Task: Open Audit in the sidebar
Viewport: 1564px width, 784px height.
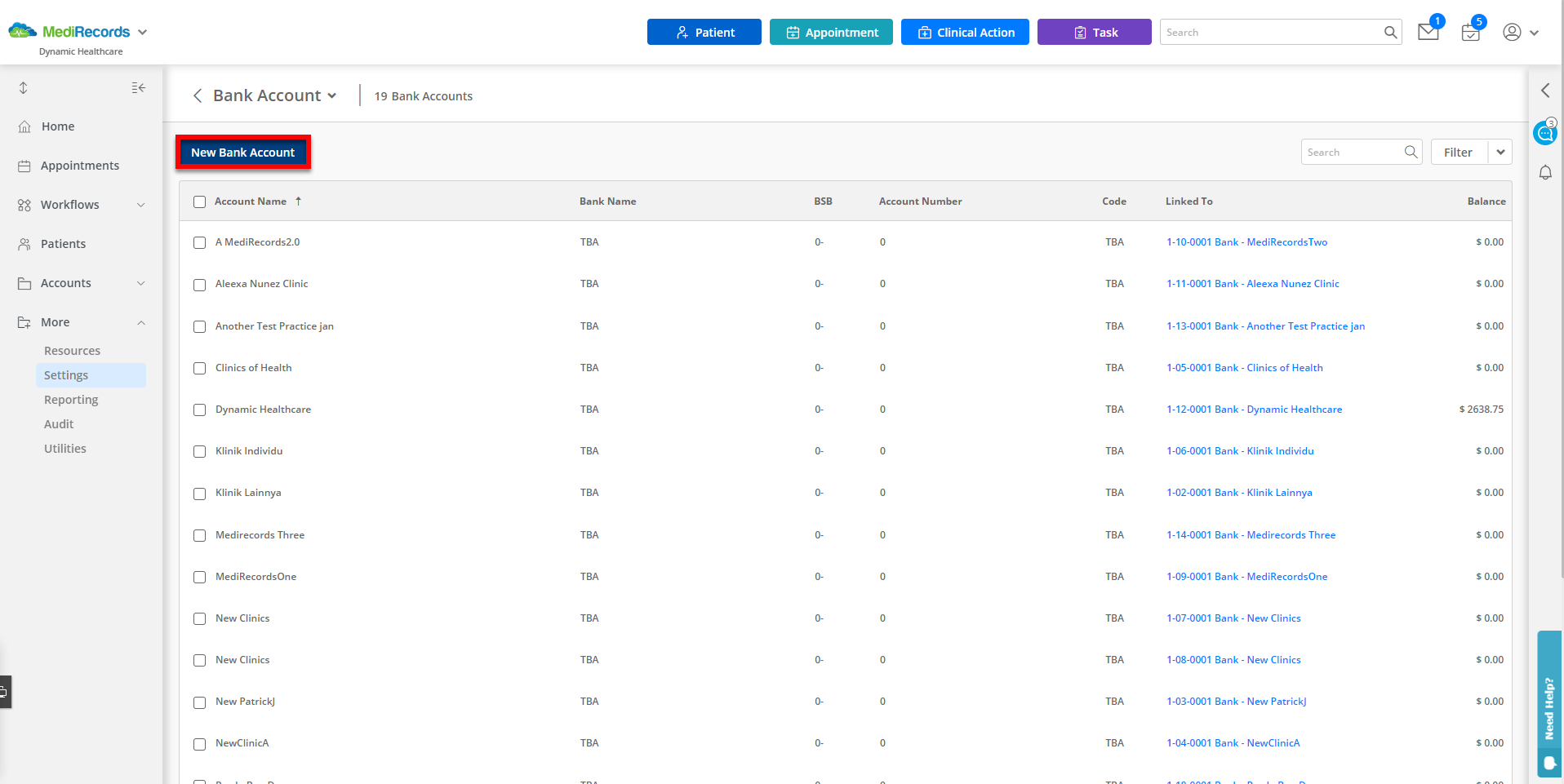Action: [59, 424]
